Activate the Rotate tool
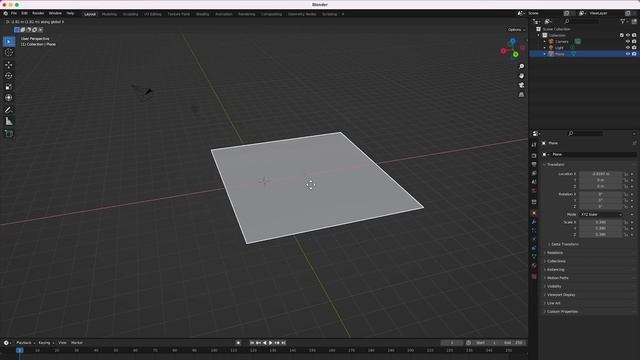This screenshot has width=640, height=360. click(9, 76)
